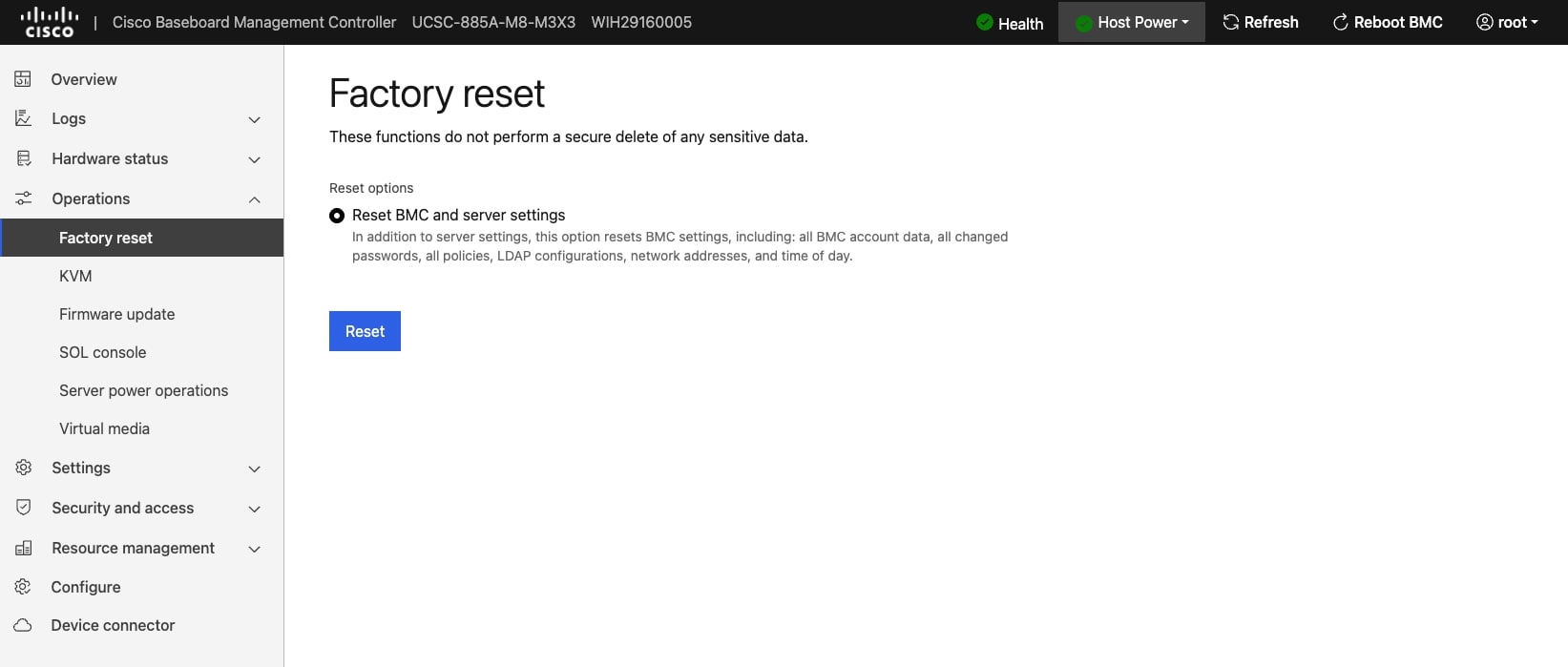Viewport: 1568px width, 667px height.
Task: Click the Overview dashboard icon
Action: [x=23, y=79]
